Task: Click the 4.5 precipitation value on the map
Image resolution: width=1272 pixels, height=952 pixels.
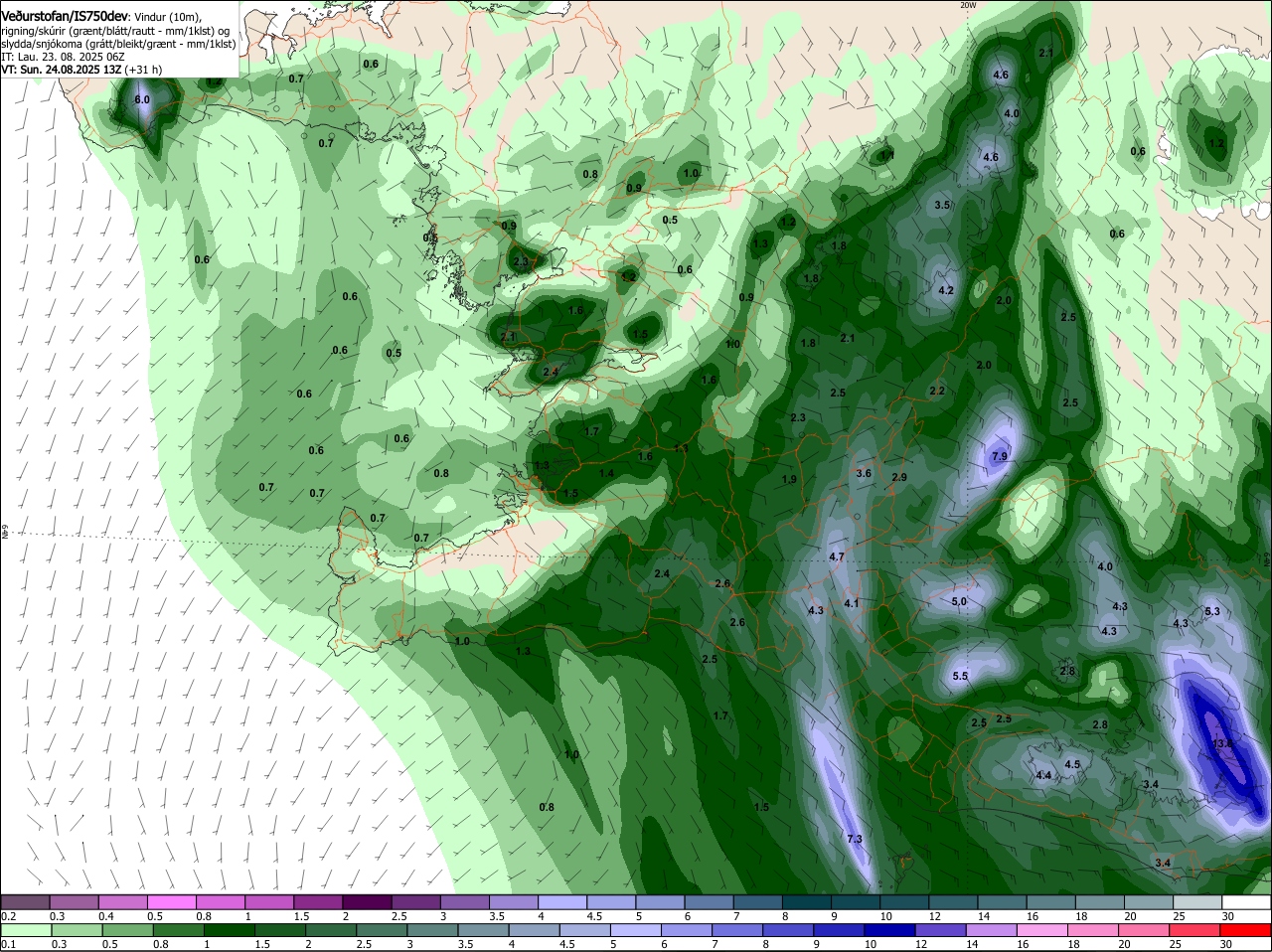Action: tap(1072, 764)
